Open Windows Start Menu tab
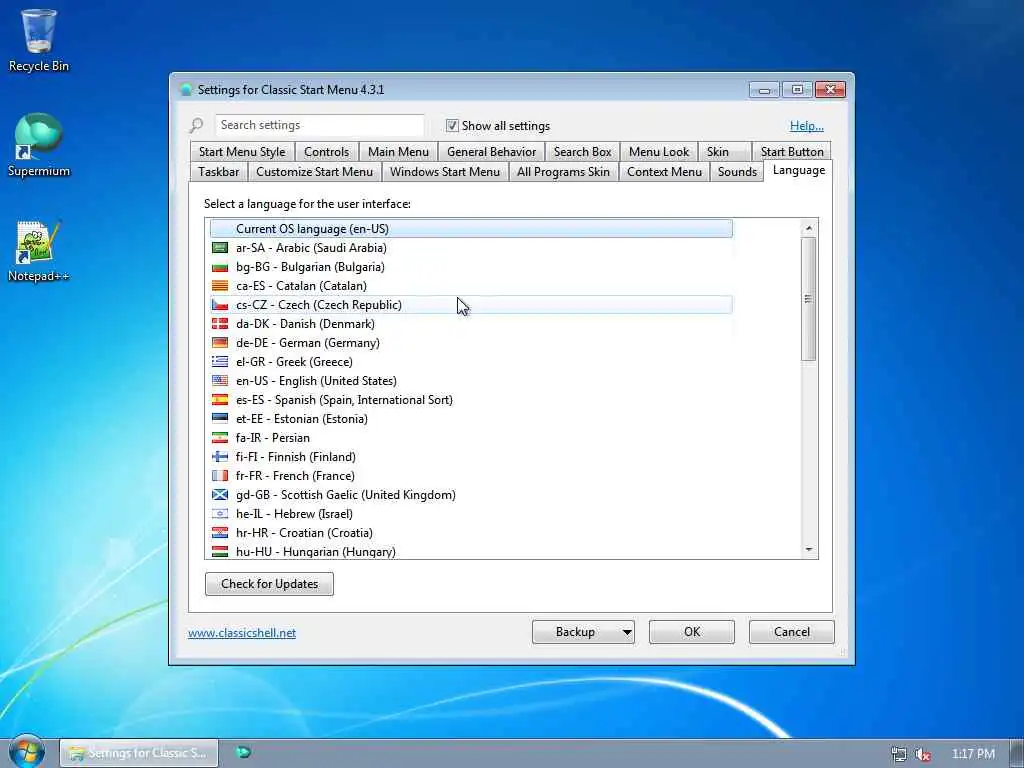This screenshot has height=768, width=1024. (x=445, y=171)
